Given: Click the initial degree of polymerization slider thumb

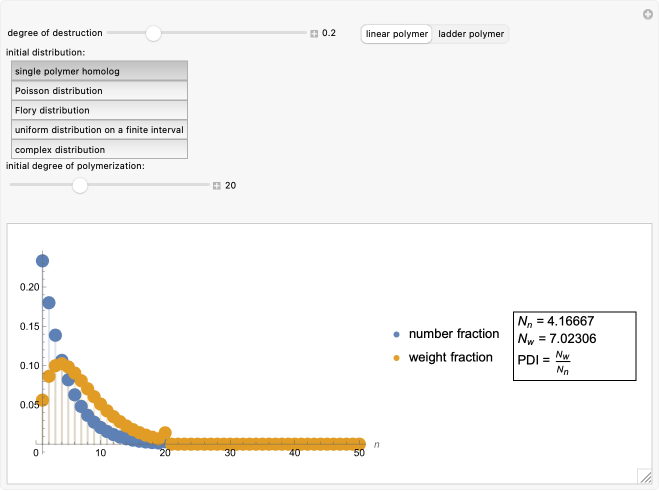Looking at the screenshot, I should (x=80, y=185).
